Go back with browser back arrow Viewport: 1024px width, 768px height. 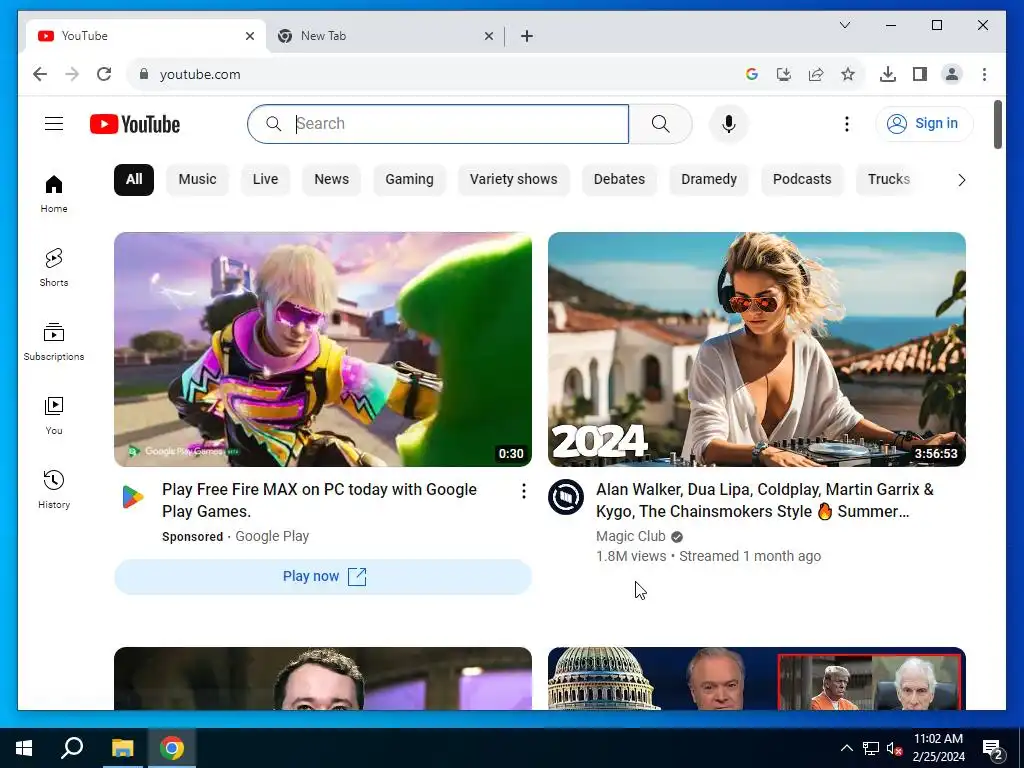click(x=40, y=74)
